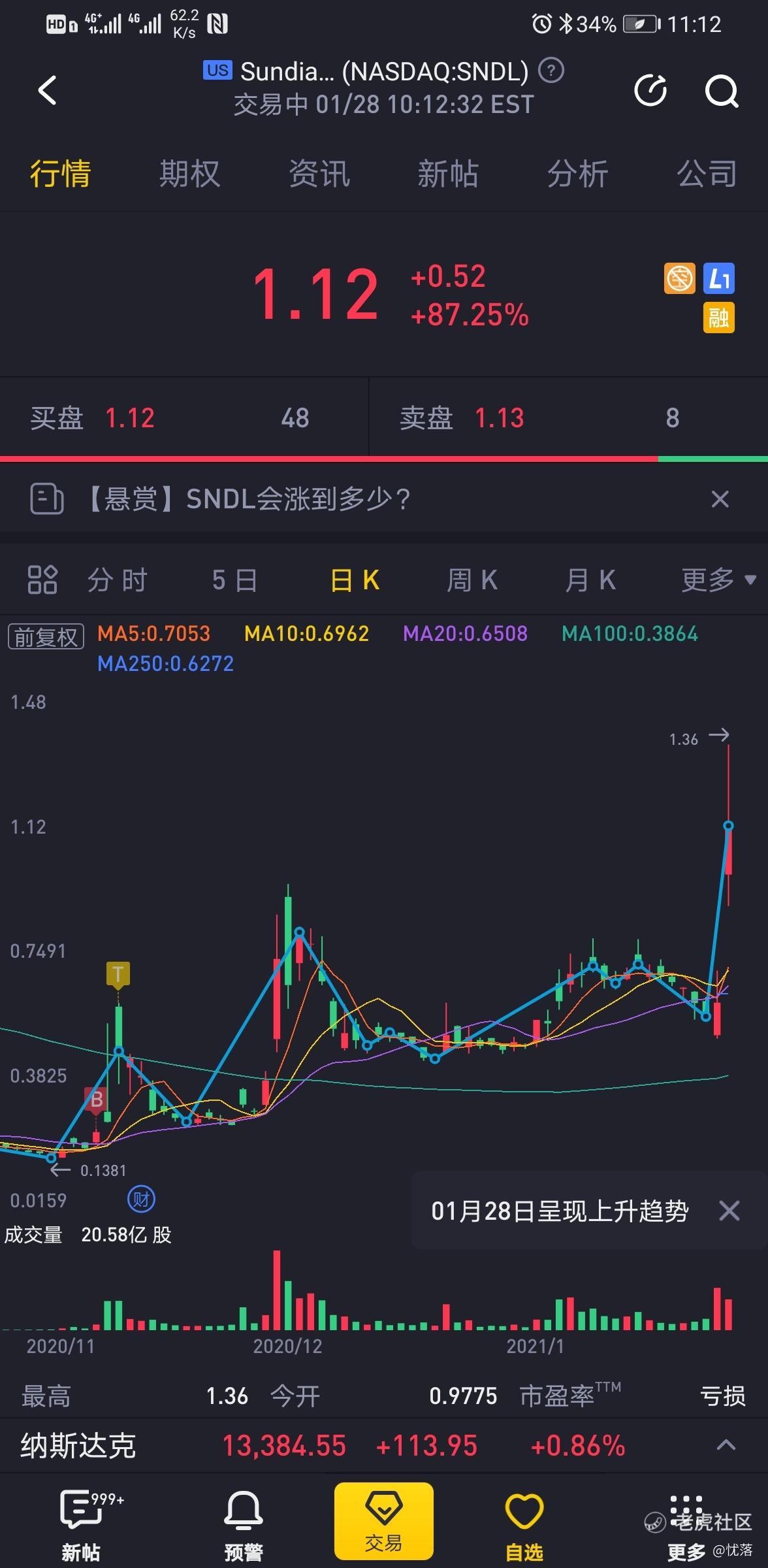The image size is (768, 1568).
Task: Tap the blue 财 earnings marker
Action: click(141, 1200)
